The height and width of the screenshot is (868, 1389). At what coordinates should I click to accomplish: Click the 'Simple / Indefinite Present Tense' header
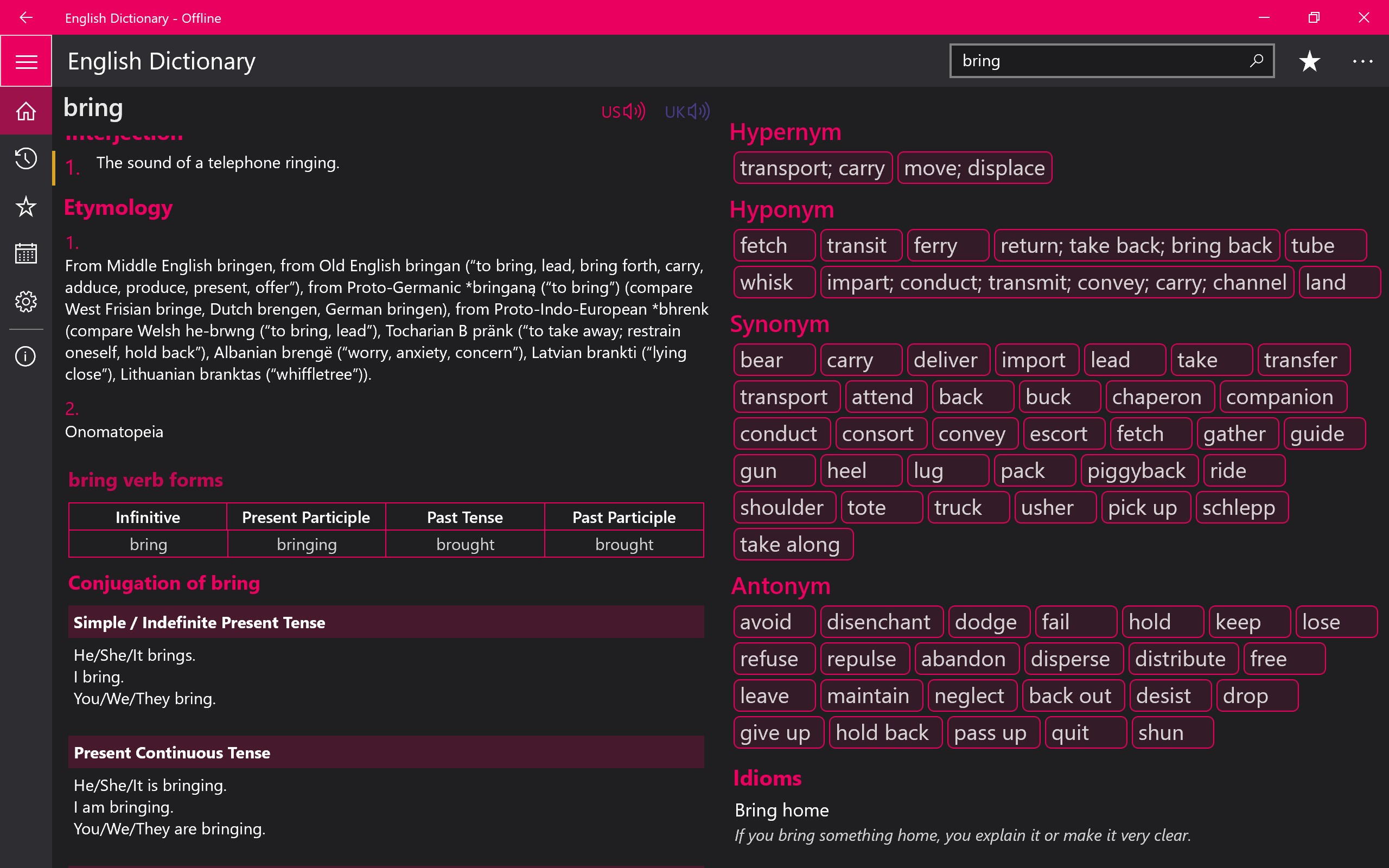click(x=386, y=622)
